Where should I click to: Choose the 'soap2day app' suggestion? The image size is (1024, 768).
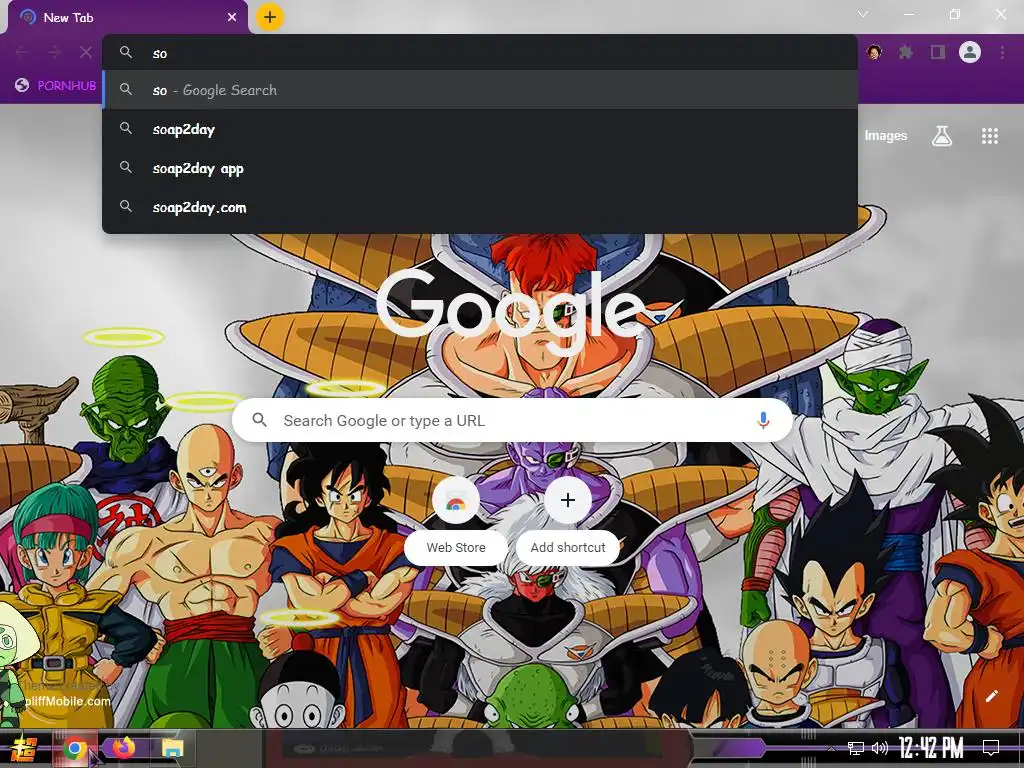tap(479, 168)
